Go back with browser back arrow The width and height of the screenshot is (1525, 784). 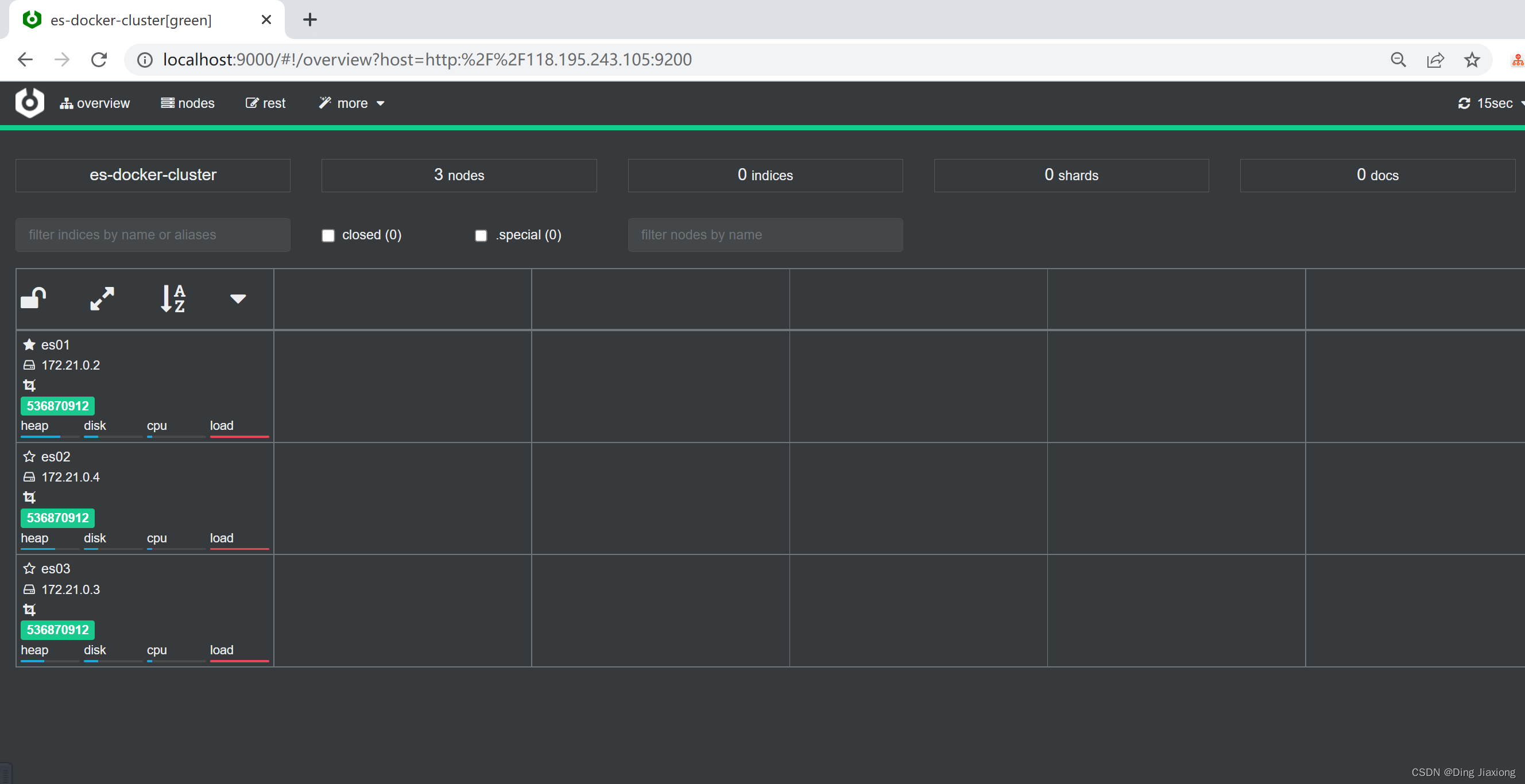click(25, 59)
